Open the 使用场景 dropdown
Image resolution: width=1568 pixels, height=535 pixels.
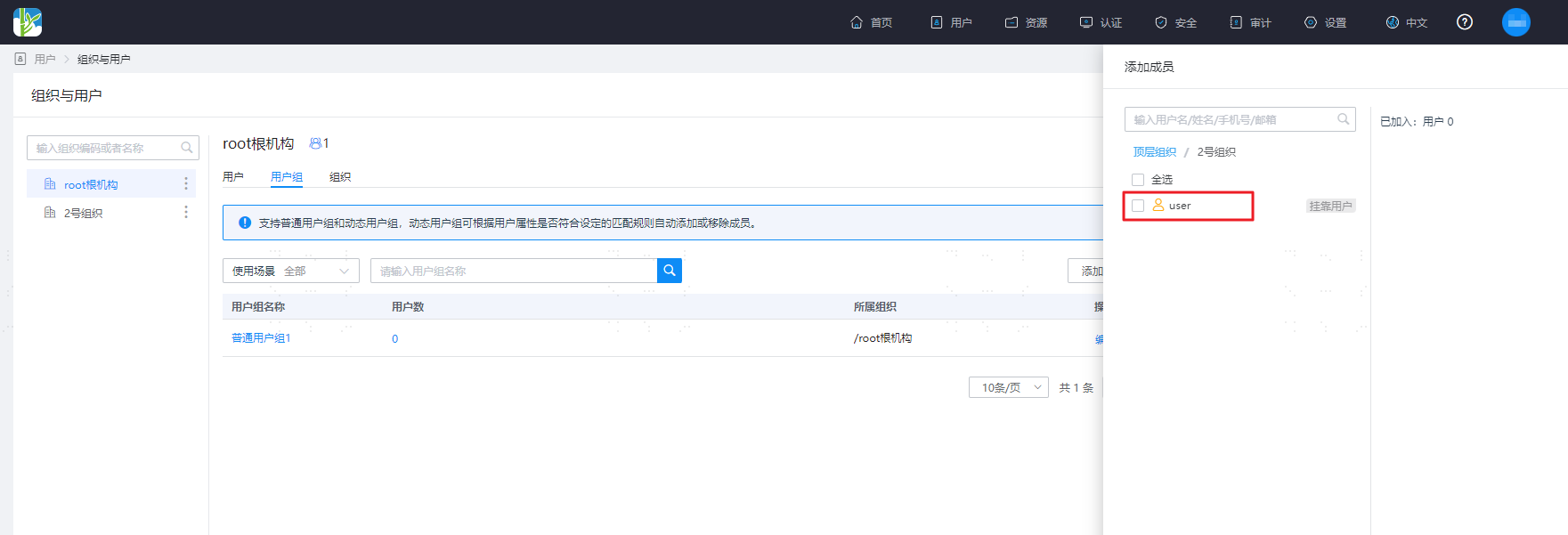(291, 271)
